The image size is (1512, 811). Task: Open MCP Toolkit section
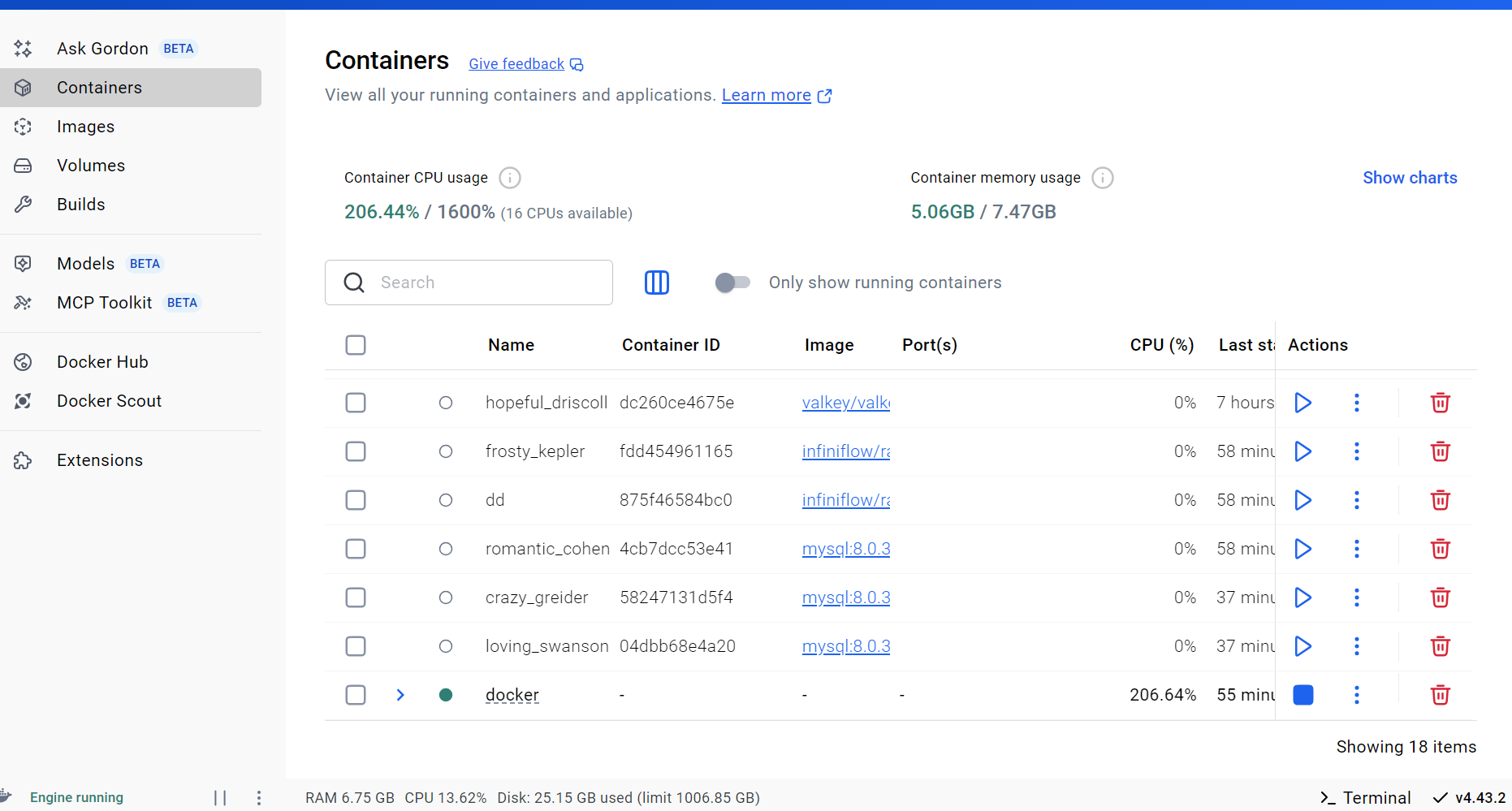pyautogui.click(x=131, y=303)
